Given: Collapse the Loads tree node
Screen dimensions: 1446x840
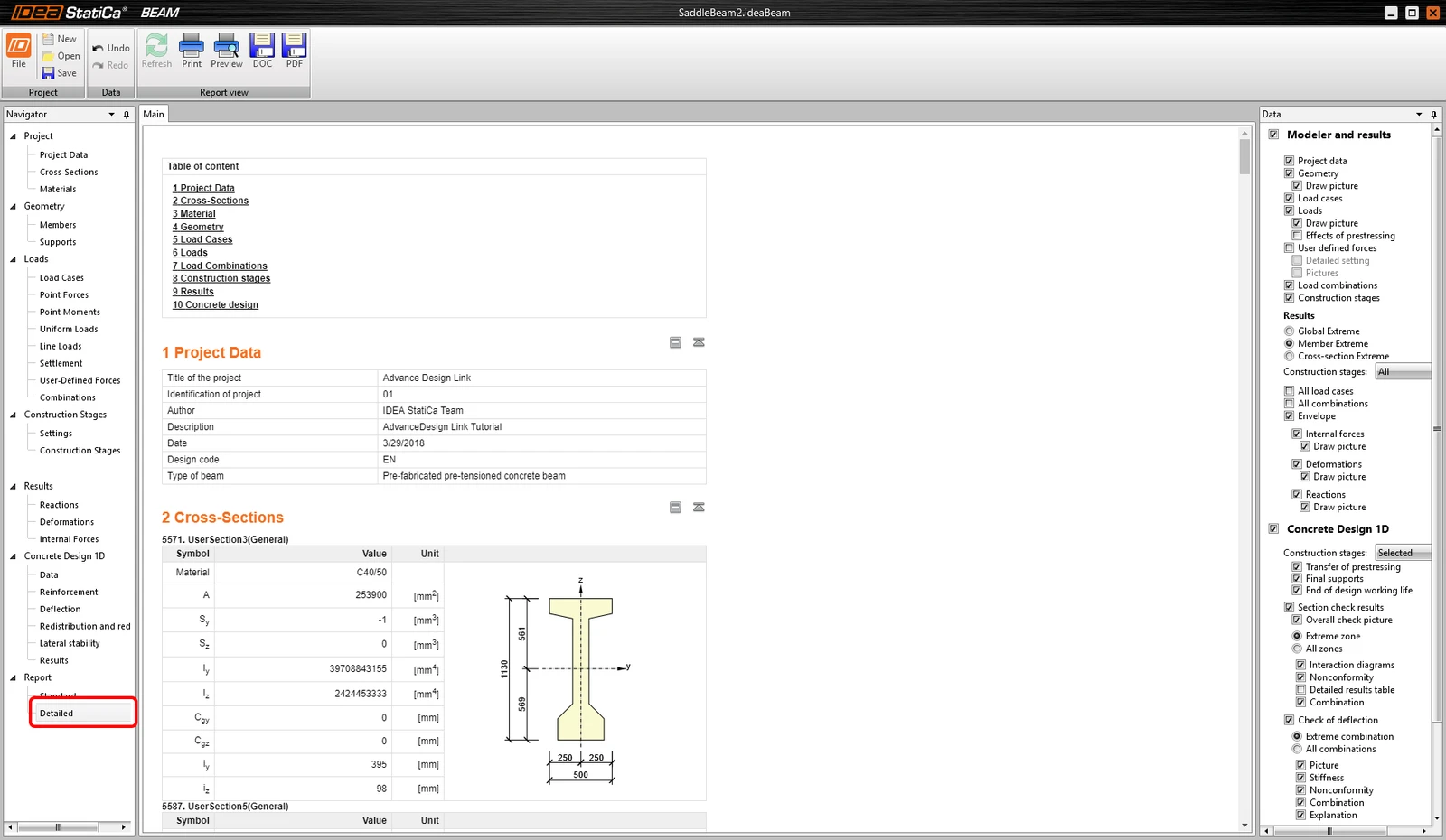Looking at the screenshot, I should click(x=13, y=259).
